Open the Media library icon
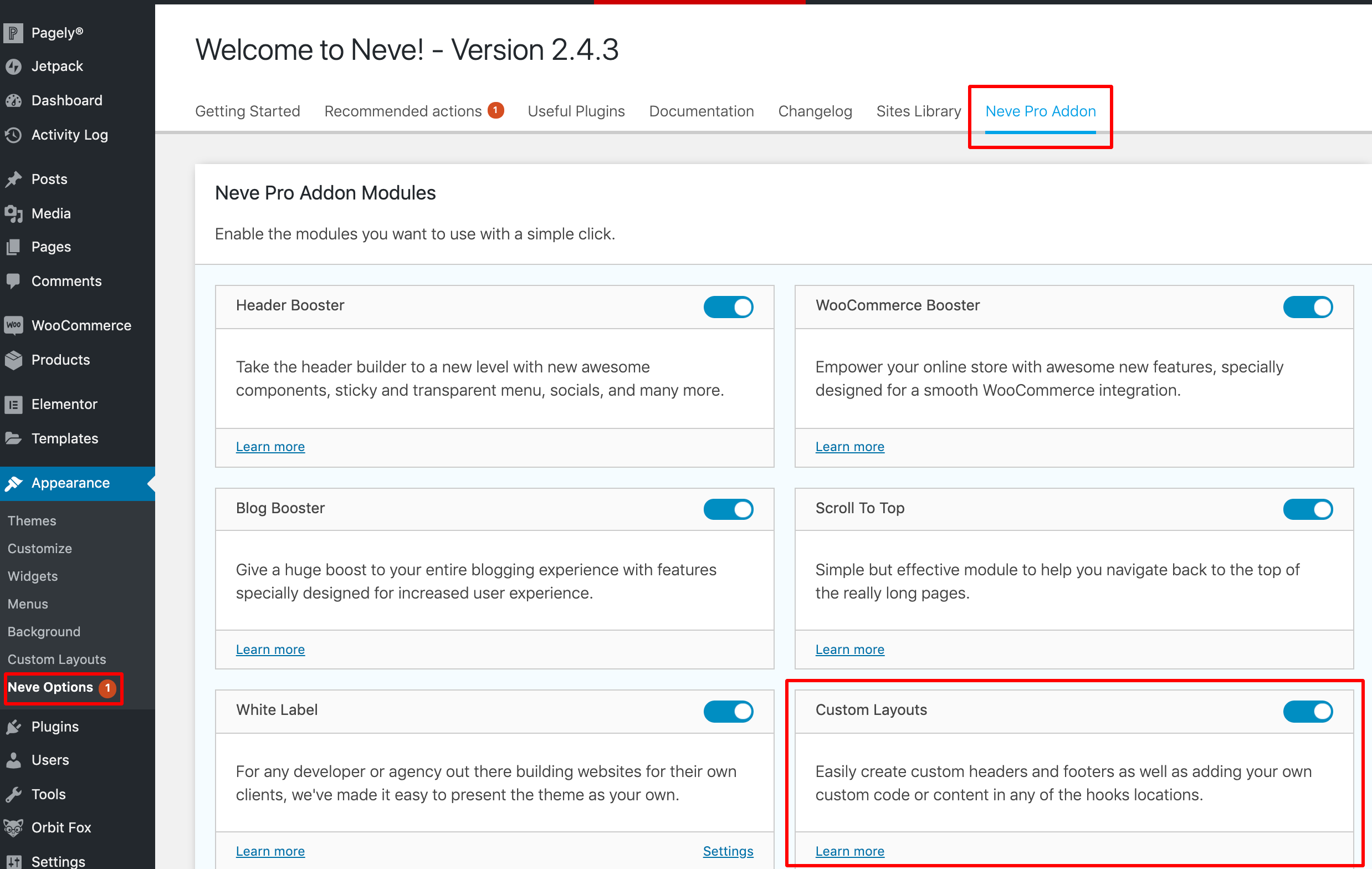This screenshot has width=1372, height=869. [14, 213]
